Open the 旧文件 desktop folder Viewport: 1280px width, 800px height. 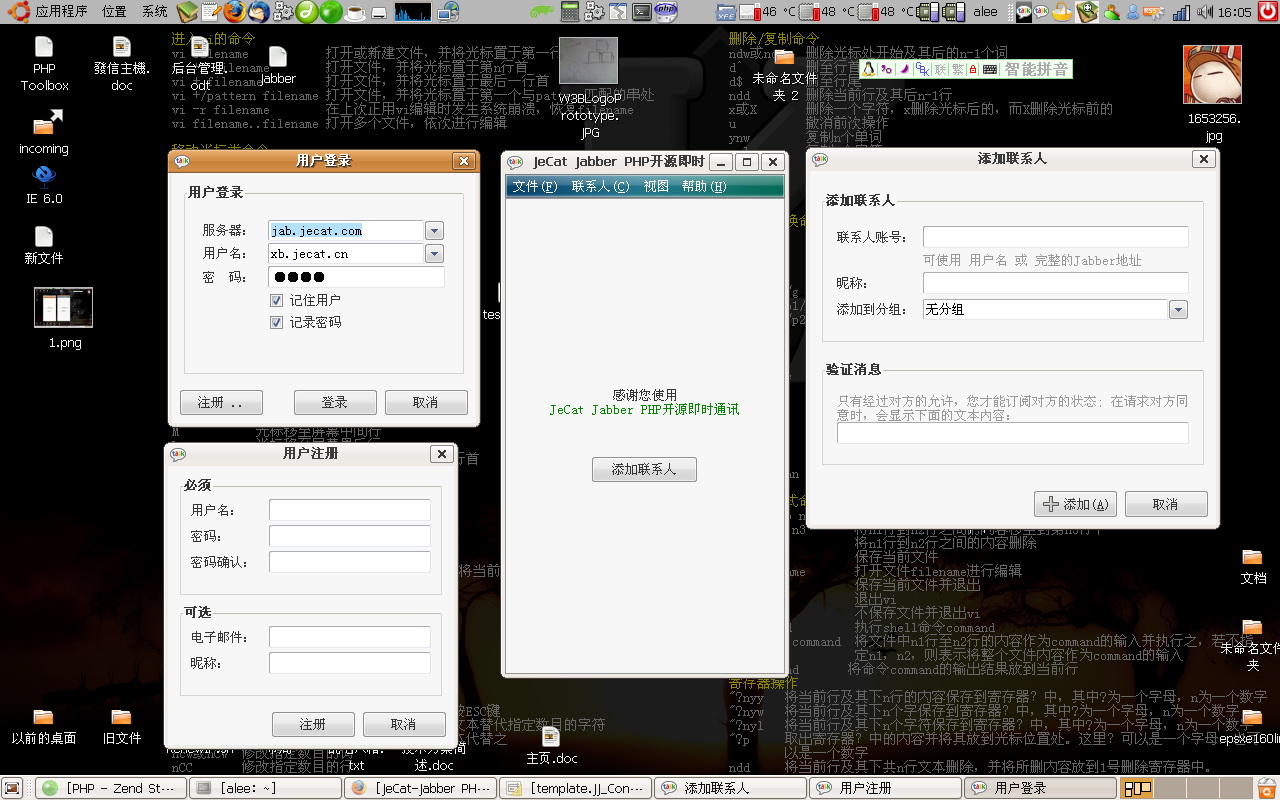122,726
